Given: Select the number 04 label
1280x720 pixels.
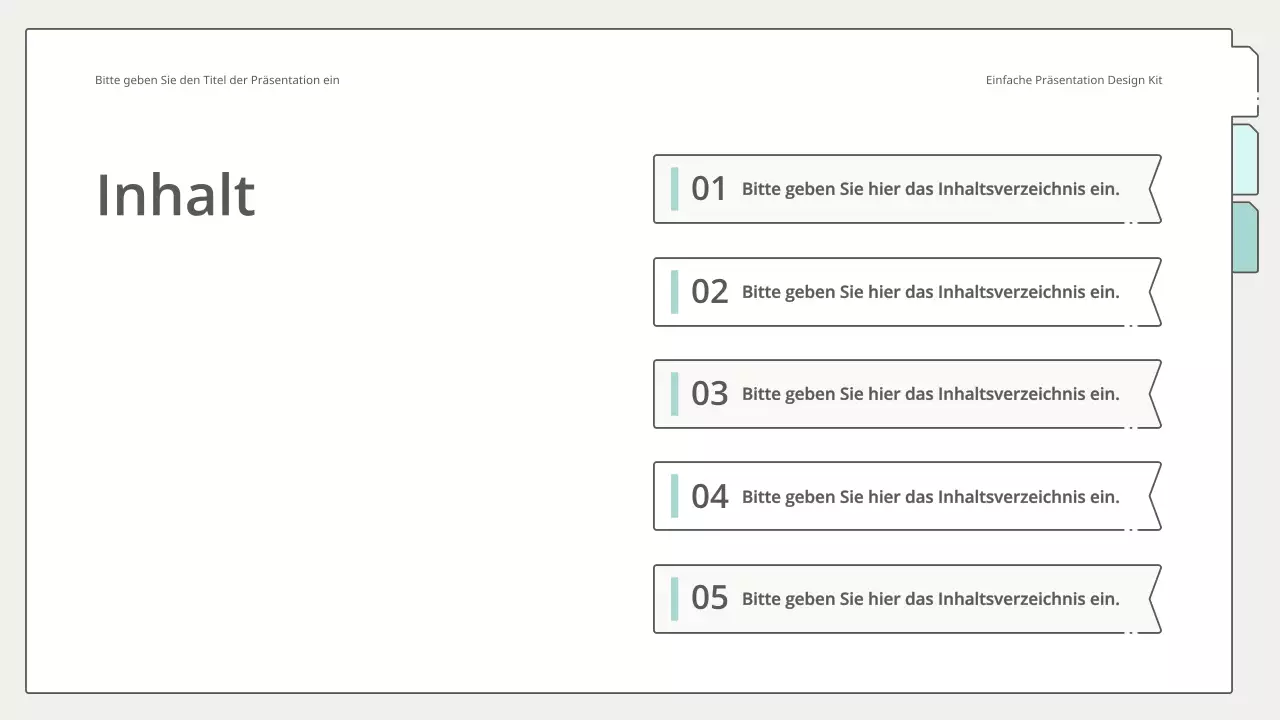Looking at the screenshot, I should point(709,497).
